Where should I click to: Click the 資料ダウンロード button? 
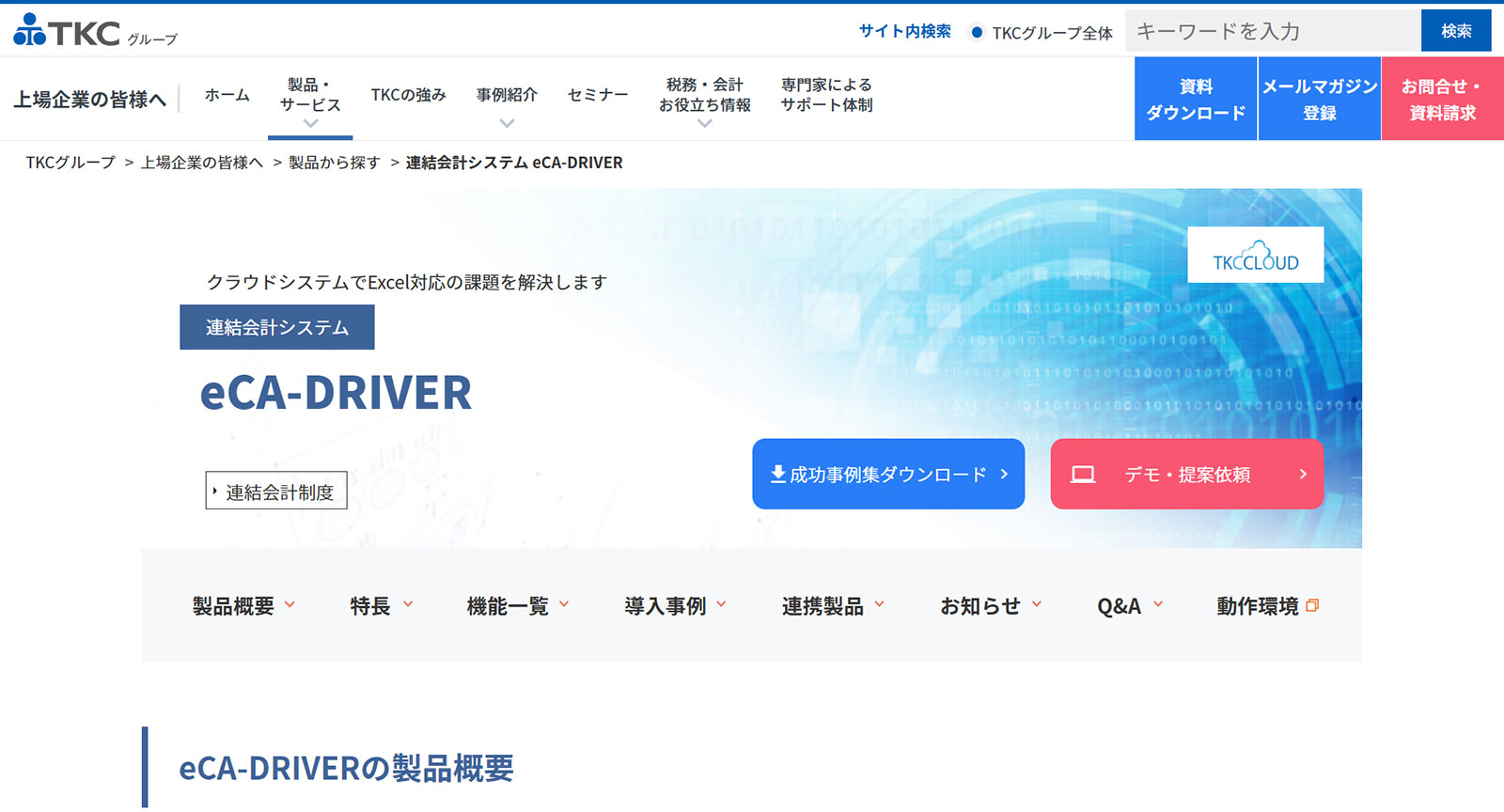[1196, 99]
